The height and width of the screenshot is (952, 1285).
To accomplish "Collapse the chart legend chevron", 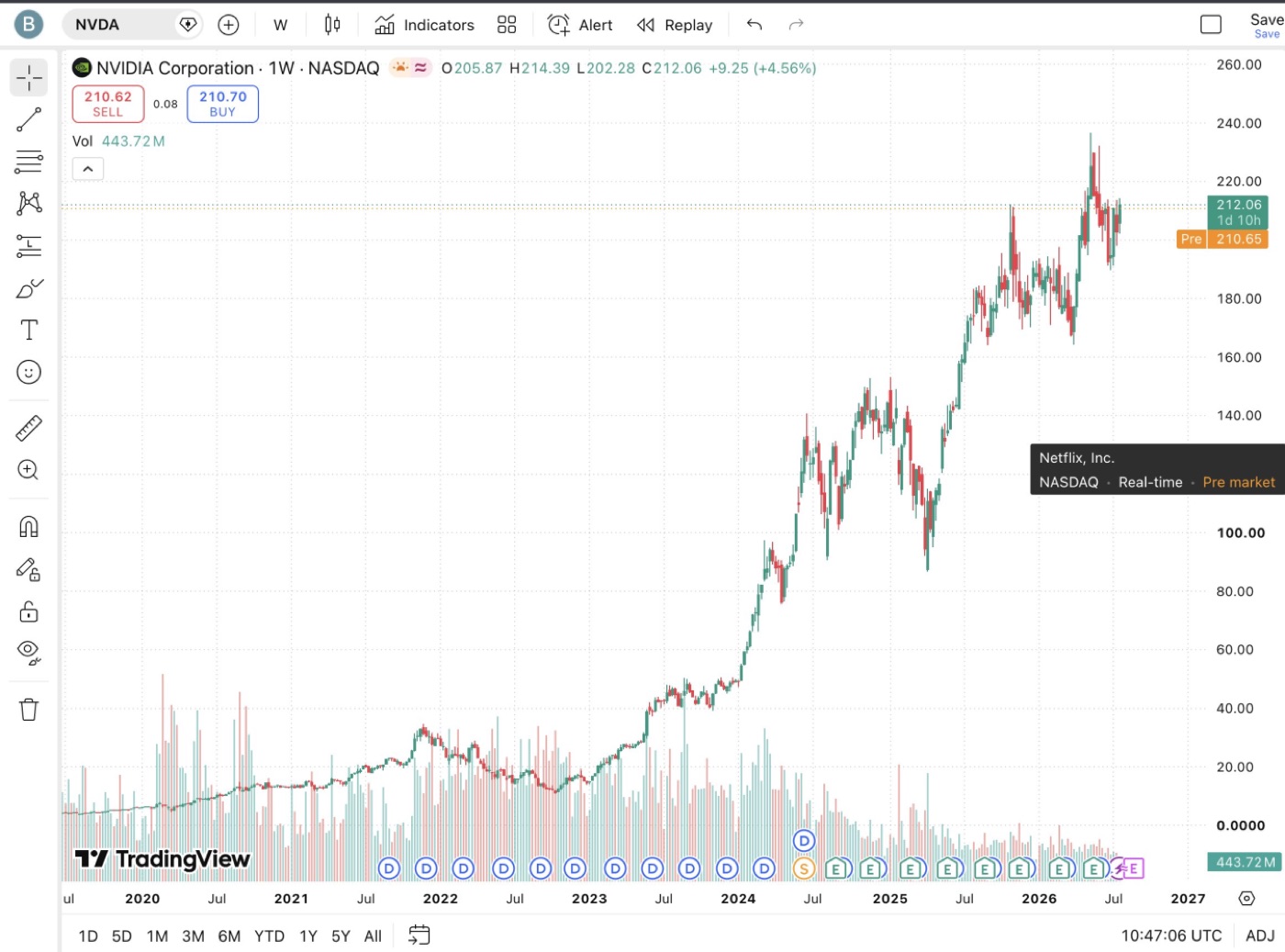I will [88, 169].
